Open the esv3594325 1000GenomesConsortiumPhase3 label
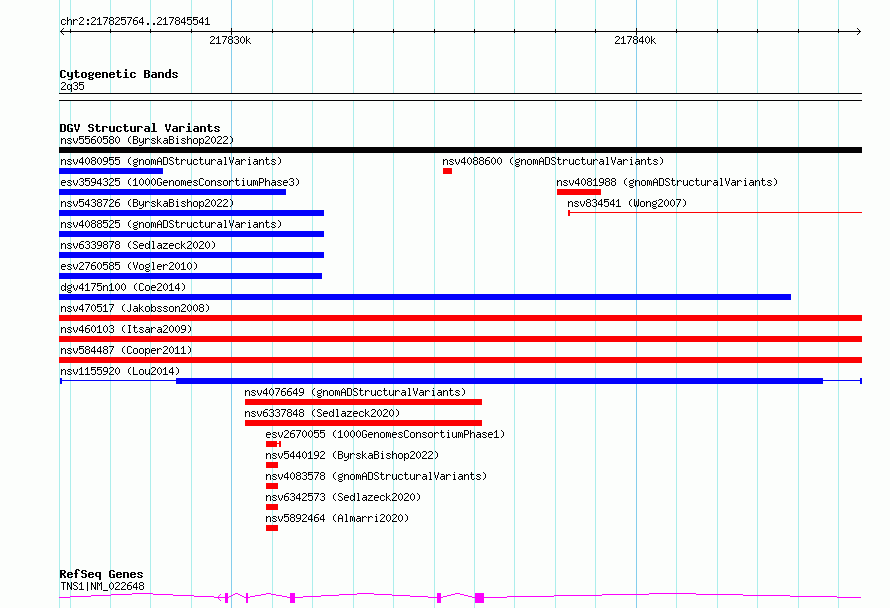Viewport: 890px width, 608px height. [180, 182]
